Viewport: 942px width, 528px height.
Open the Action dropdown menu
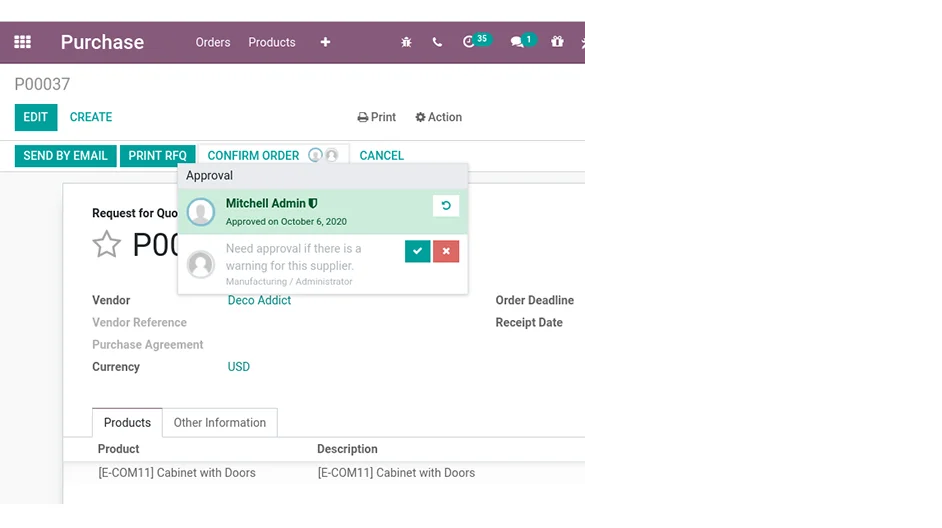438,117
